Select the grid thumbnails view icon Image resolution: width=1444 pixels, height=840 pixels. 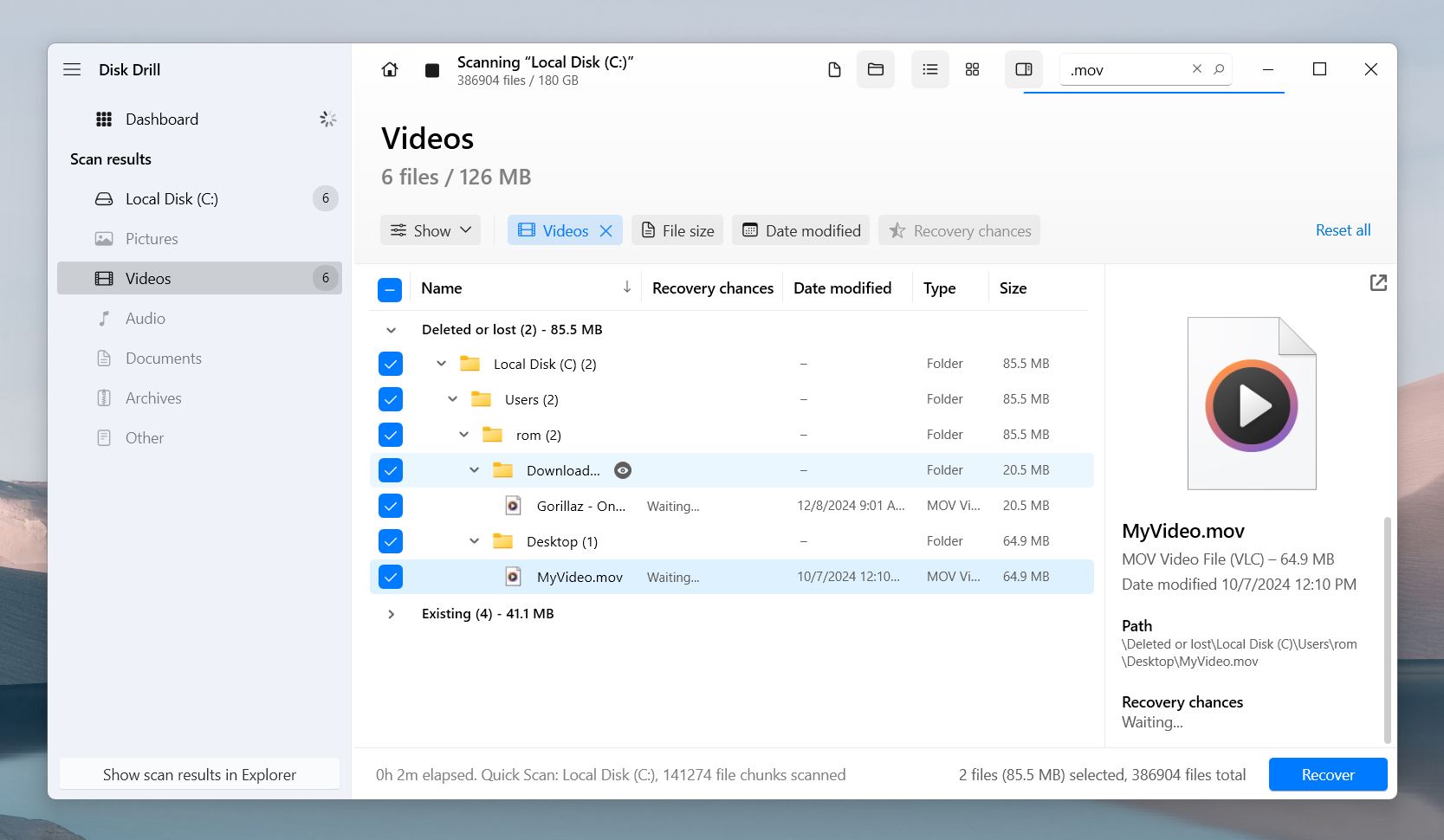click(972, 69)
